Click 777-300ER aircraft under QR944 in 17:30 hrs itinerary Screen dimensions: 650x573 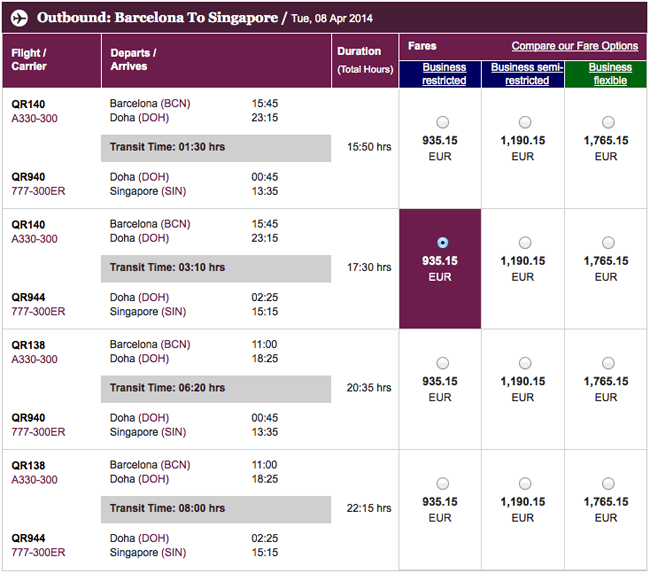click(x=38, y=311)
